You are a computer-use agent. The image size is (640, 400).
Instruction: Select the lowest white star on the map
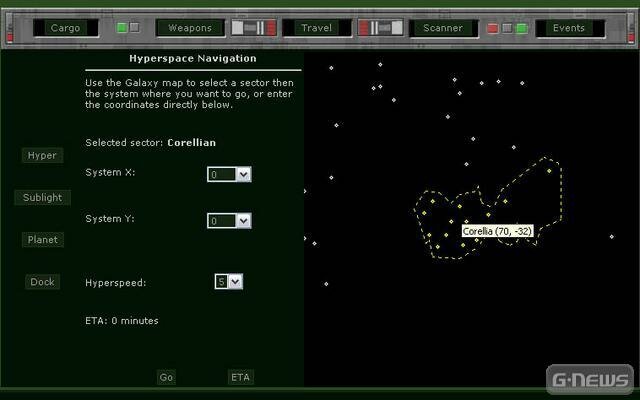[x=326, y=284]
